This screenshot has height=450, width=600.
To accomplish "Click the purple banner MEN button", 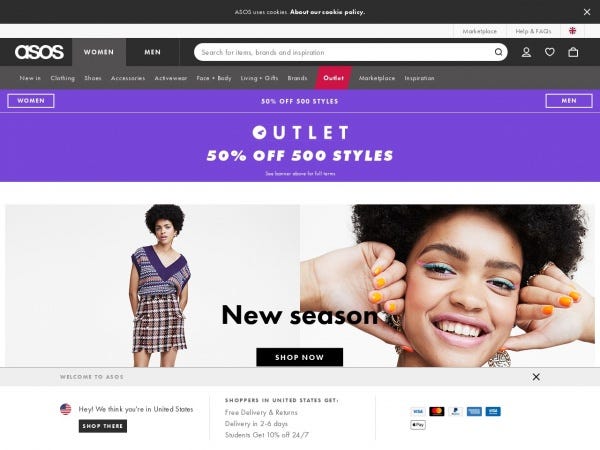I will click(x=569, y=101).
